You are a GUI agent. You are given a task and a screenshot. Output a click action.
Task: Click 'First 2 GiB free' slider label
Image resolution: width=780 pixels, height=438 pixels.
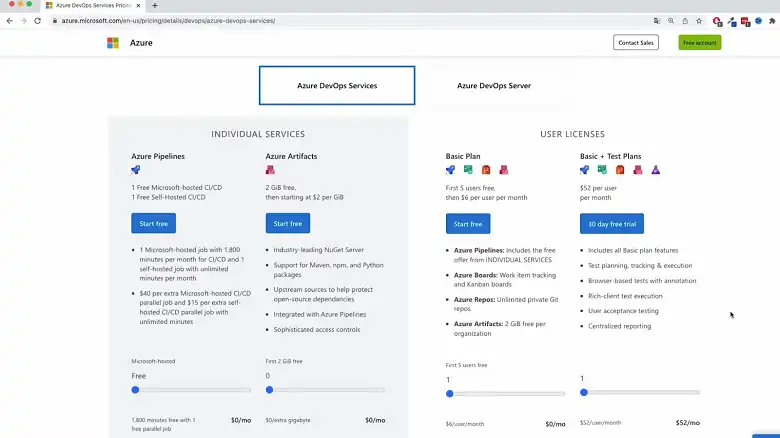tap(284, 361)
